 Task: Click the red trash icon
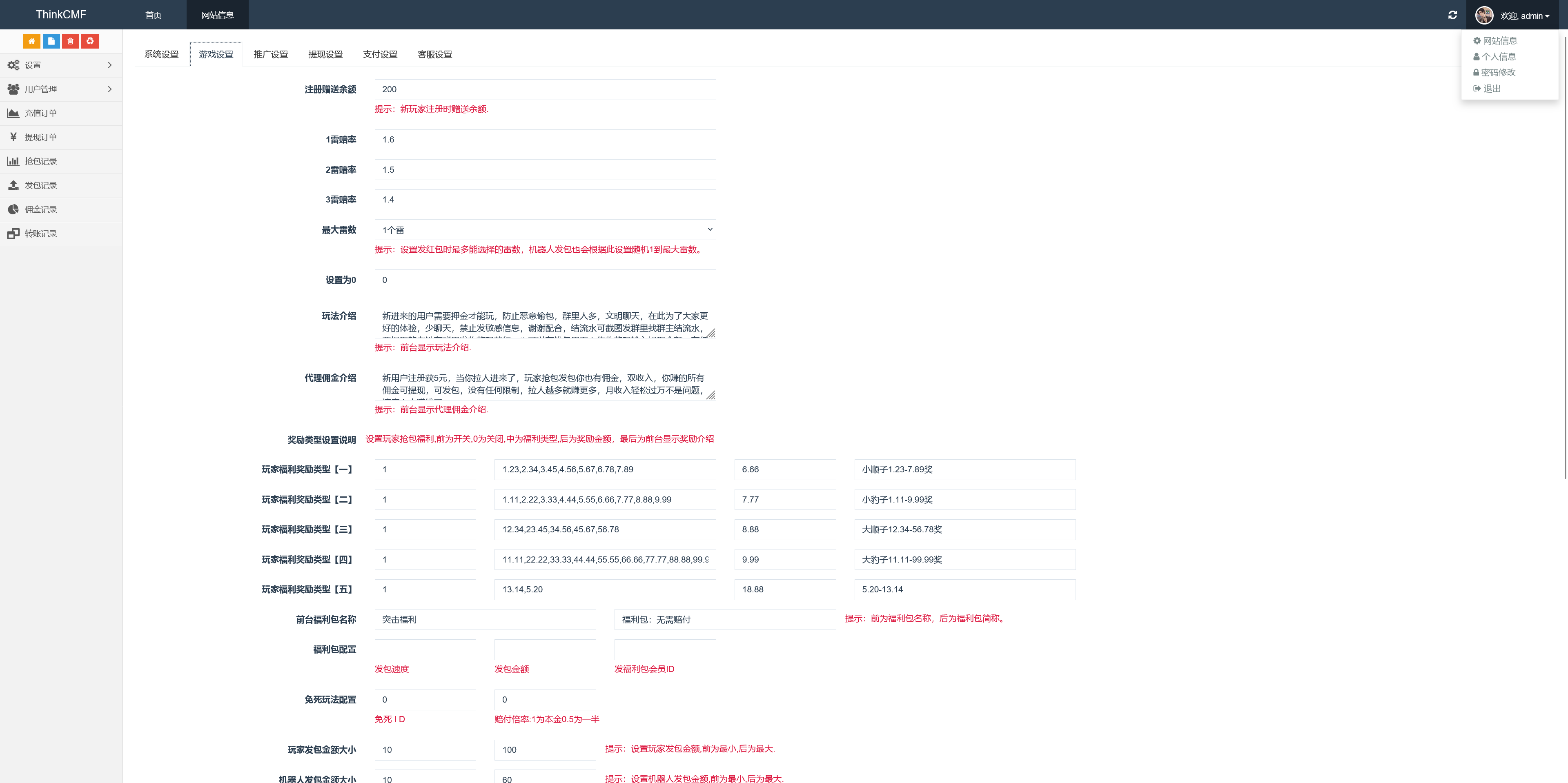[x=71, y=41]
